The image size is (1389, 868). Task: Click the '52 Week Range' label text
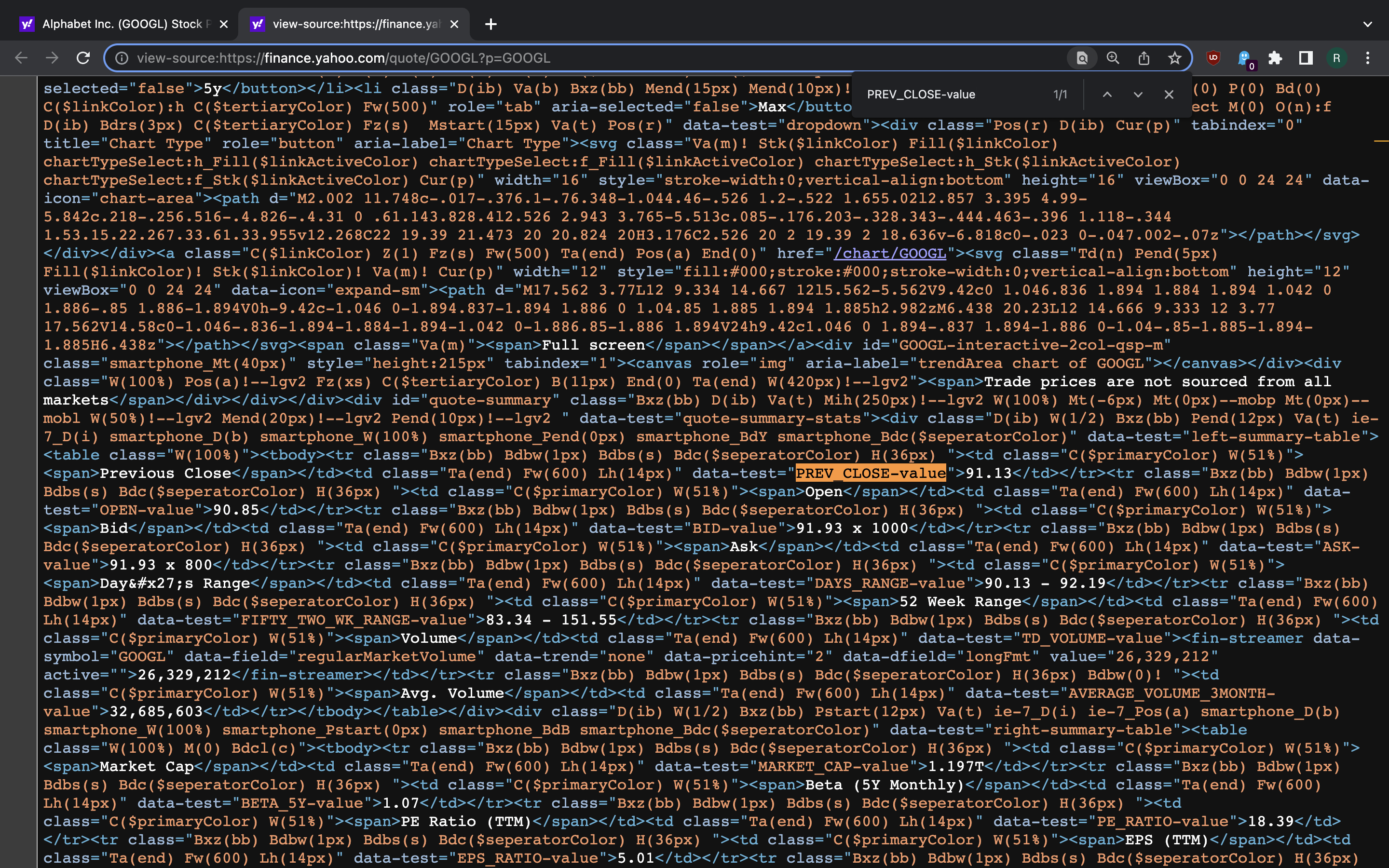pyautogui.click(x=960, y=602)
